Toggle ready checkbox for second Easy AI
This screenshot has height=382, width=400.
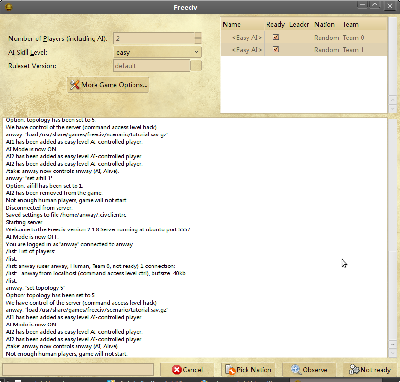point(276,49)
